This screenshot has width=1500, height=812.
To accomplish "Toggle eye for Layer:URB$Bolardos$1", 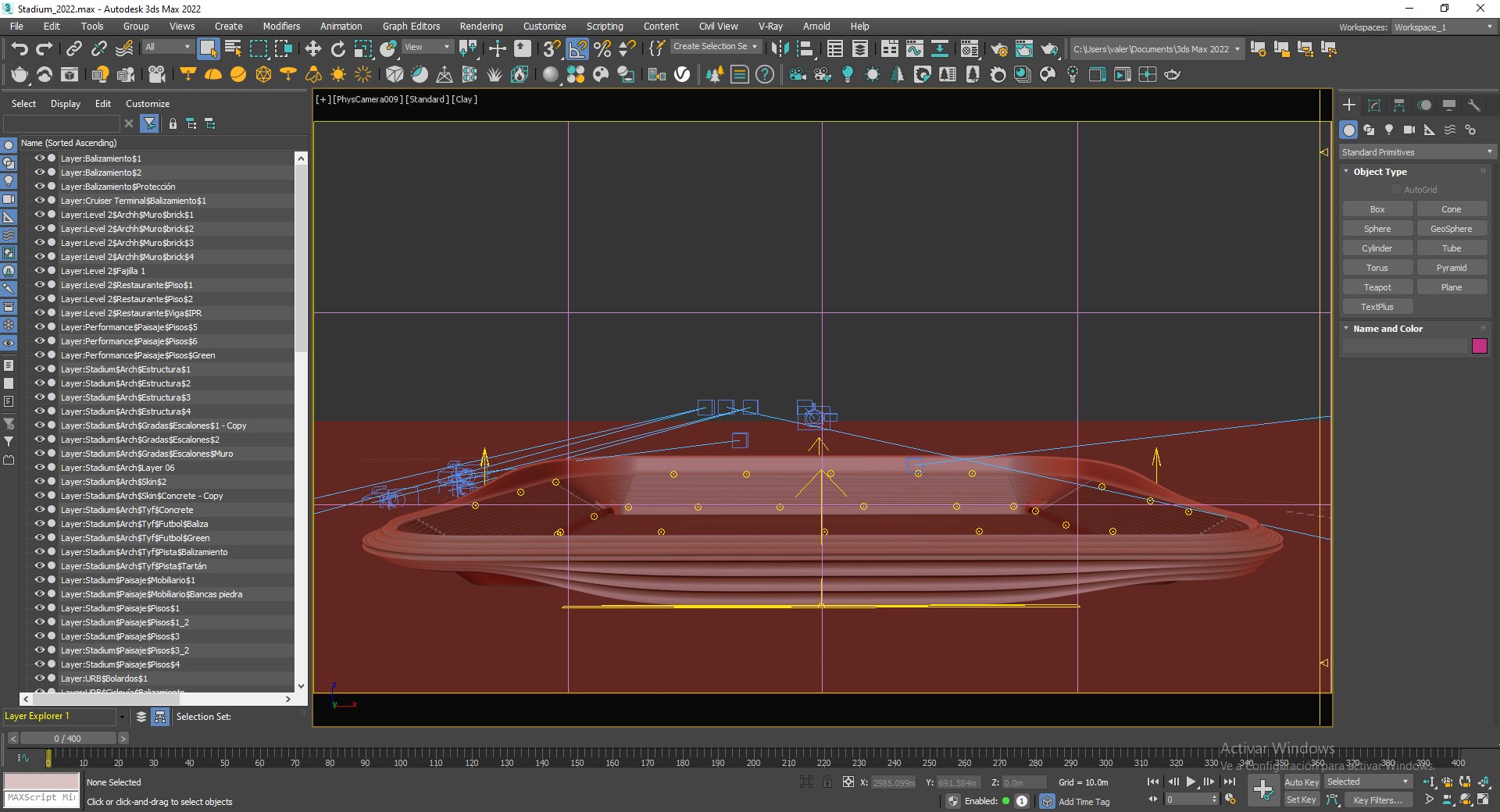I will click(x=39, y=678).
